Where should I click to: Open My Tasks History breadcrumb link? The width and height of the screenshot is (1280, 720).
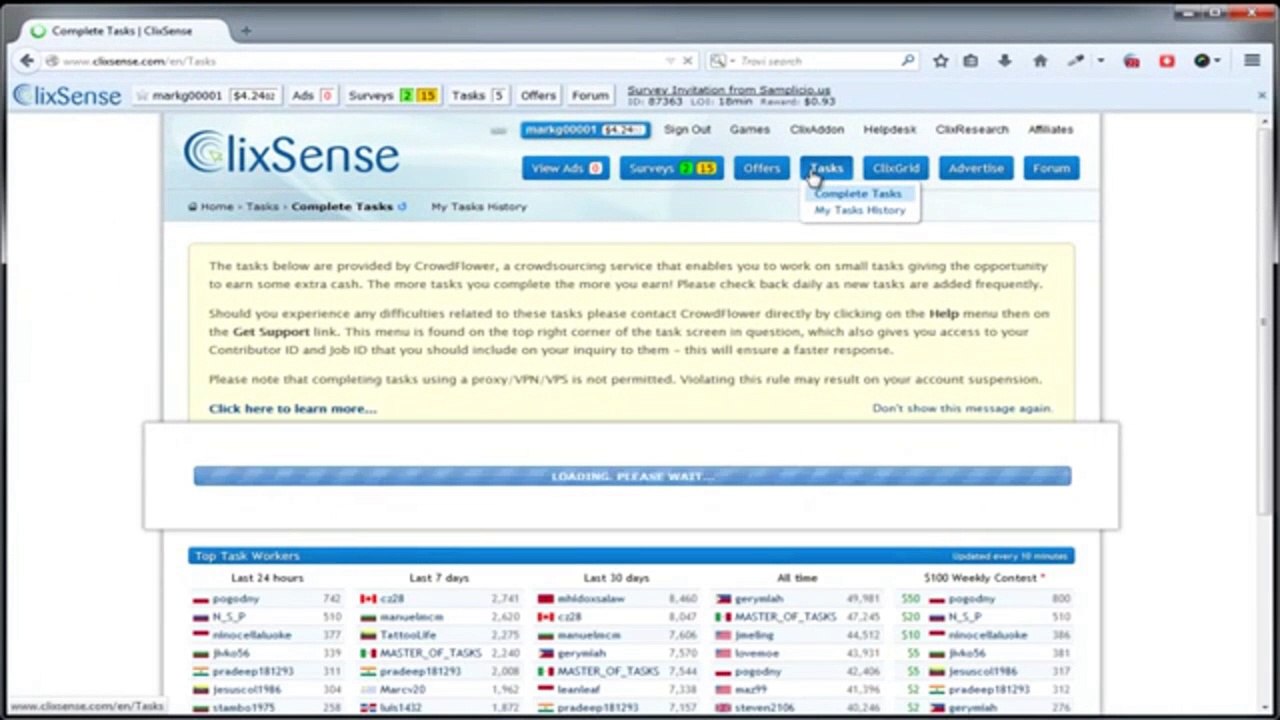(479, 207)
